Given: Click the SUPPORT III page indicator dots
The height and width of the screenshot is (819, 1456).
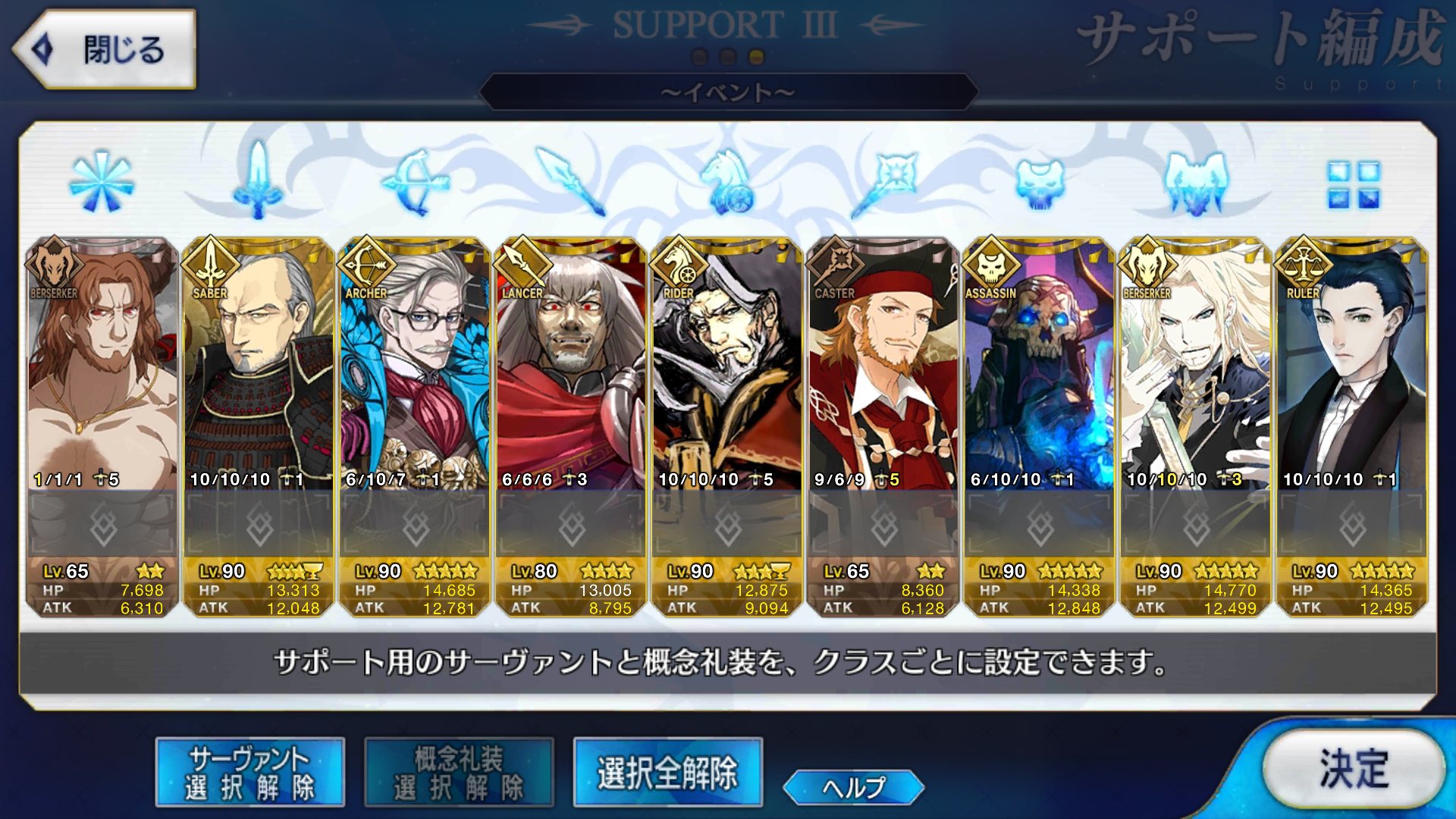Looking at the screenshot, I should pyautogui.click(x=727, y=57).
